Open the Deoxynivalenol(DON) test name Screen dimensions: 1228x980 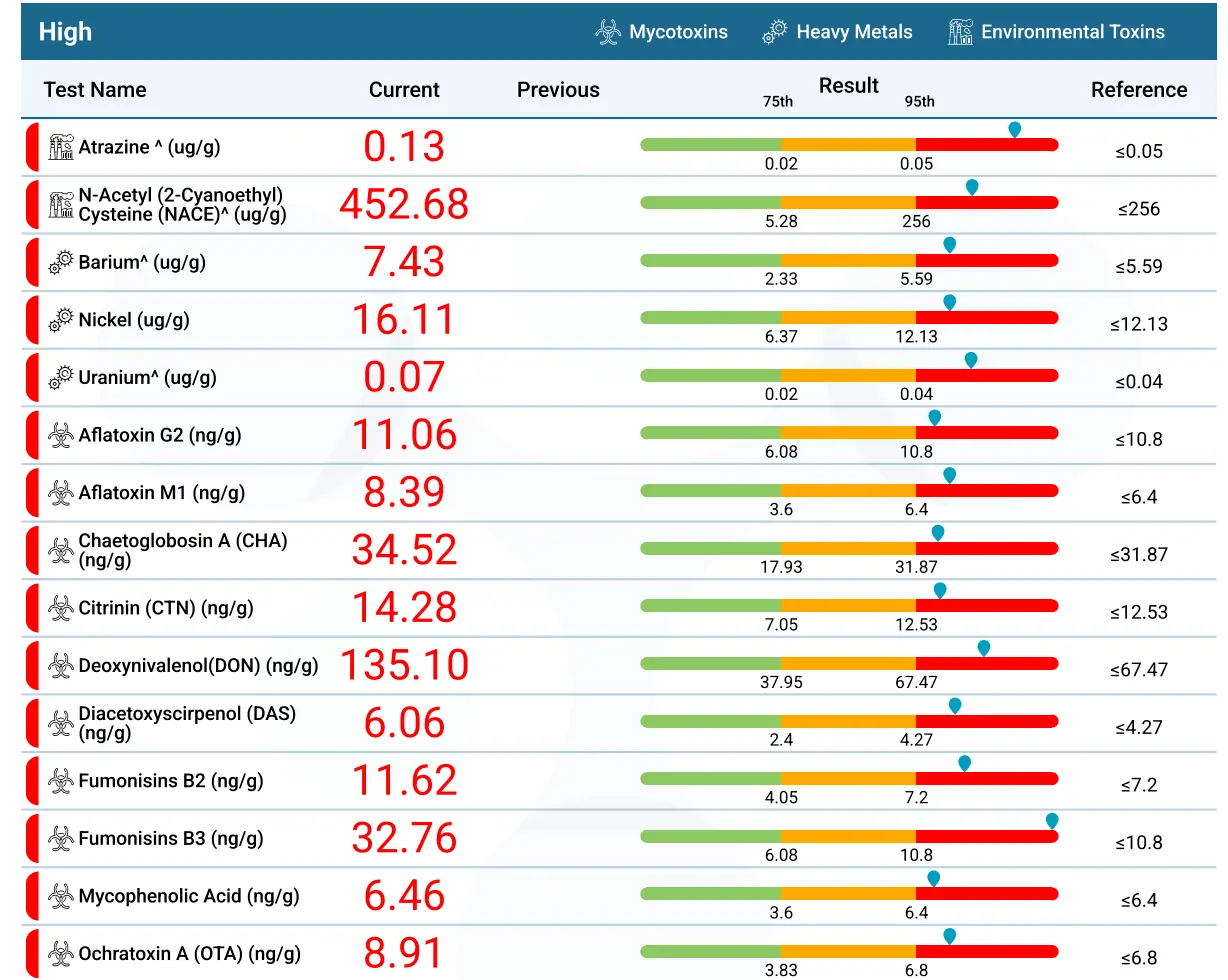pos(198,666)
